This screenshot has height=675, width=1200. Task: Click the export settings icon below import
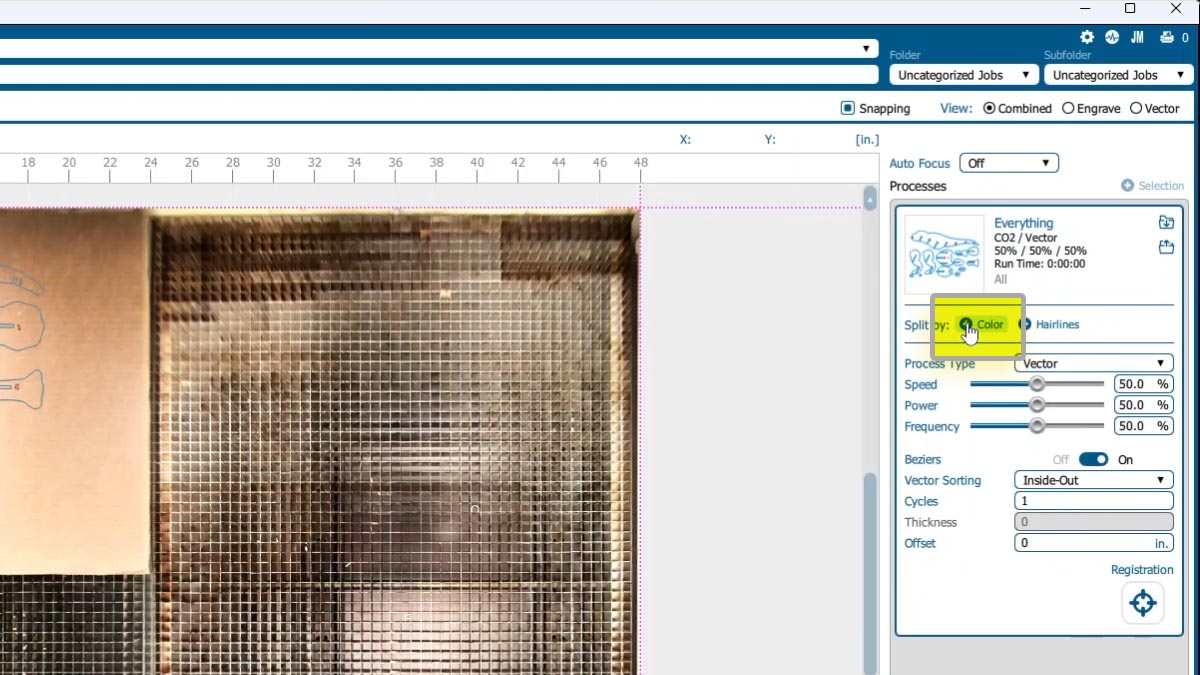pos(1166,247)
